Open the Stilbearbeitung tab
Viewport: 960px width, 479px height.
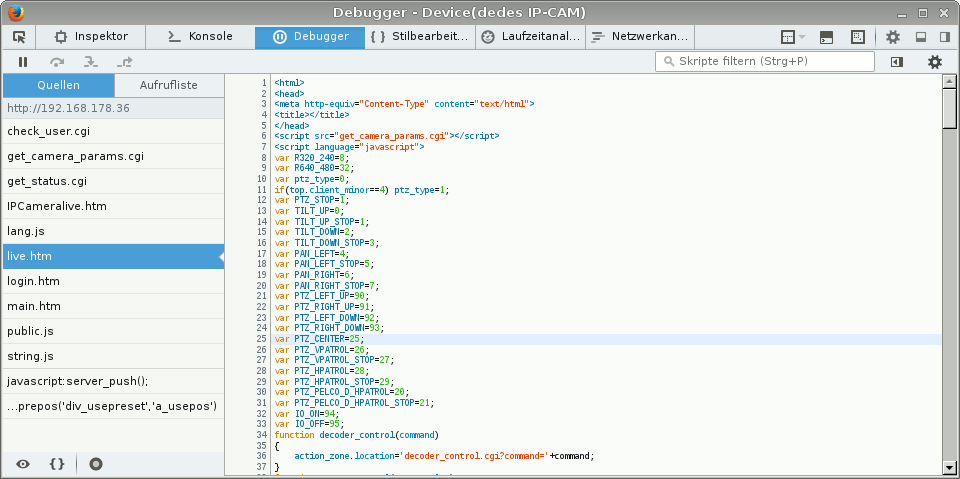(421, 37)
